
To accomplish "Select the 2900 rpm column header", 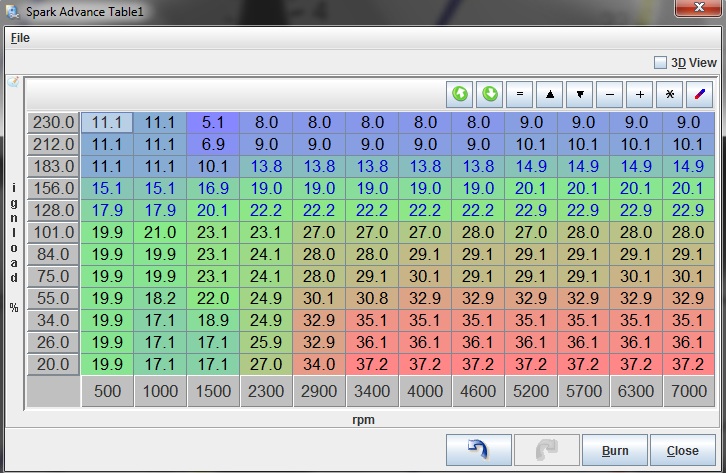I will pyautogui.click(x=319, y=392).
